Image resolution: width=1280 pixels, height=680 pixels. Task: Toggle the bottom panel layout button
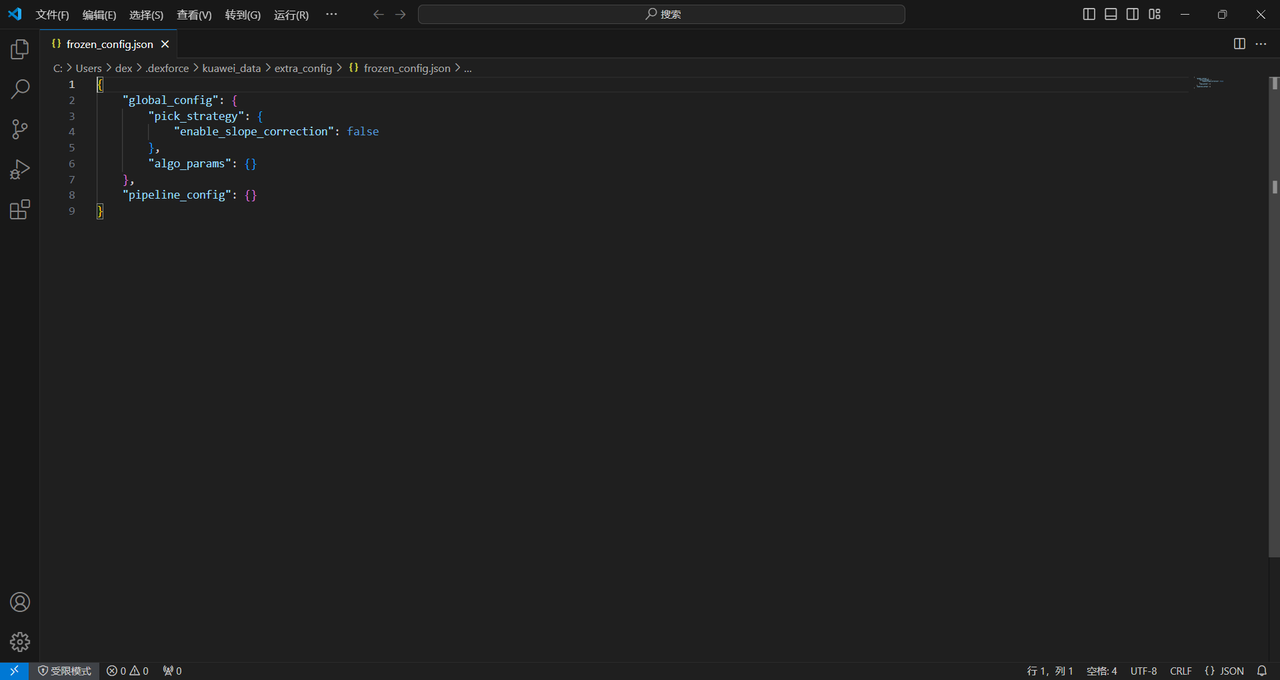click(1111, 14)
